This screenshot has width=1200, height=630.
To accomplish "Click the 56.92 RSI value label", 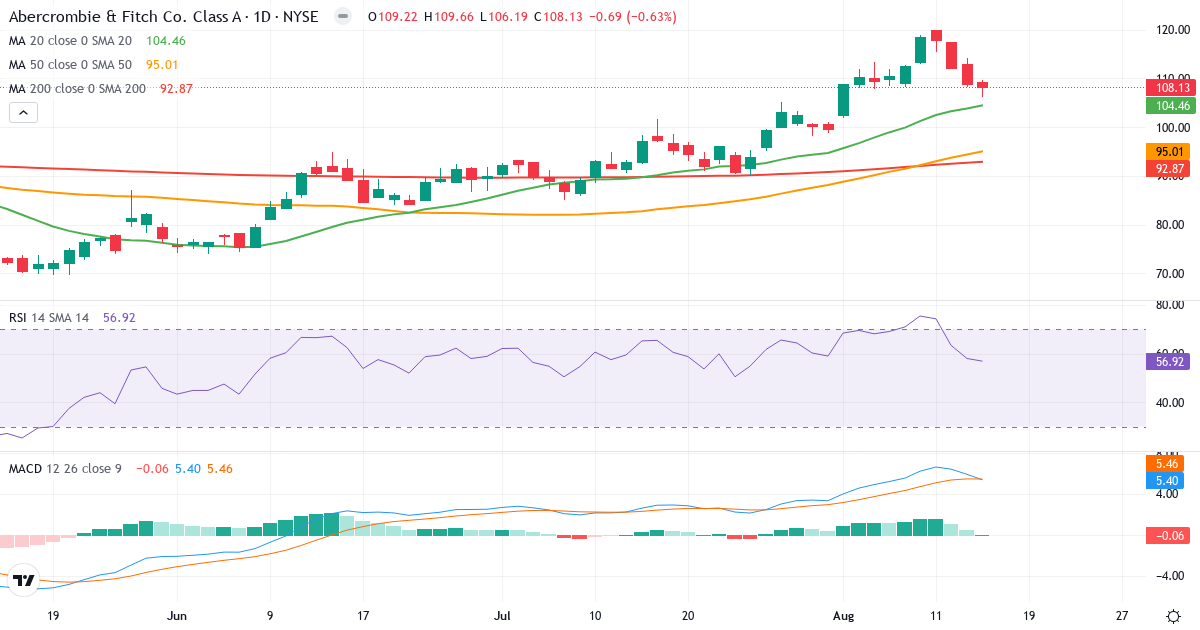I will (x=1167, y=362).
